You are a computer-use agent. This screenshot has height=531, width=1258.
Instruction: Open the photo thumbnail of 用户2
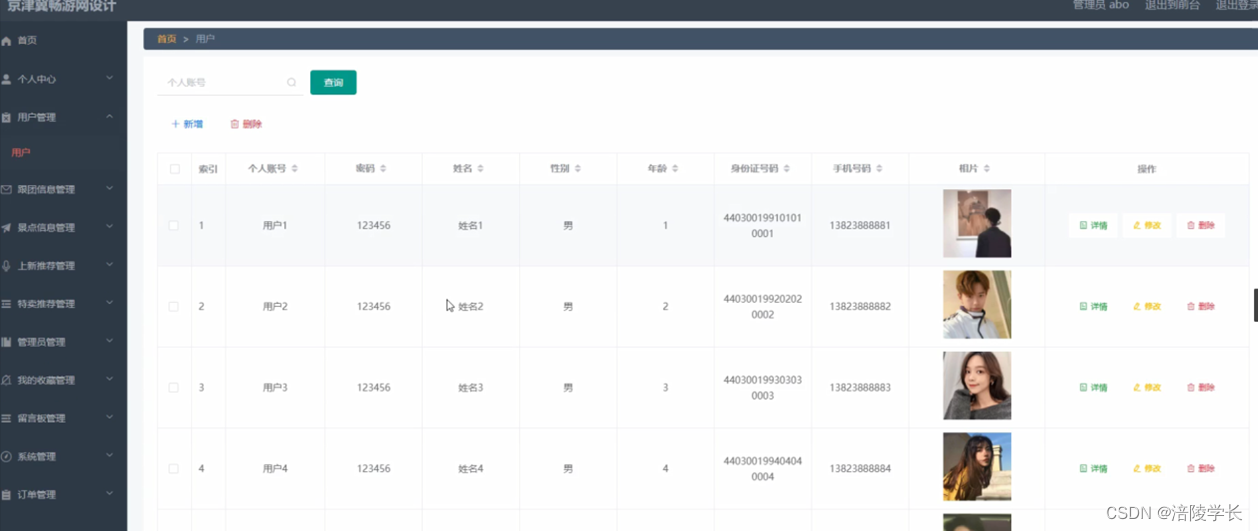coord(977,305)
